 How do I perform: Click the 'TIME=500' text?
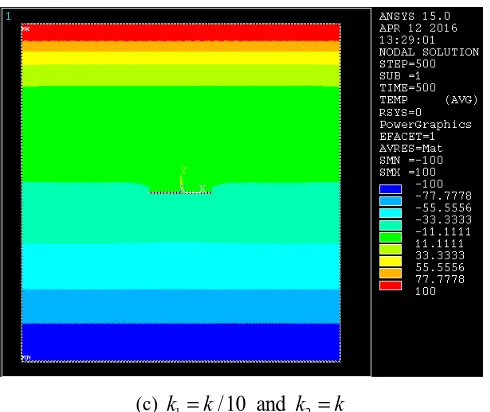coord(407,88)
